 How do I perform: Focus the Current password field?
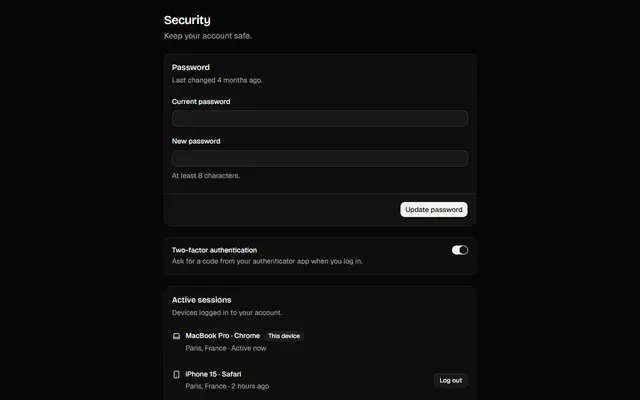(320, 118)
